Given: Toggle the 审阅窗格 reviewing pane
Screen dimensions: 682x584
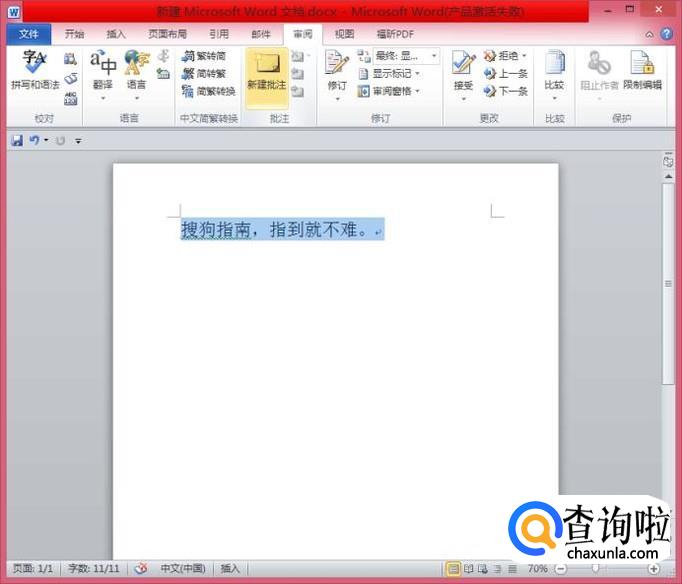Looking at the screenshot, I should point(388,91).
